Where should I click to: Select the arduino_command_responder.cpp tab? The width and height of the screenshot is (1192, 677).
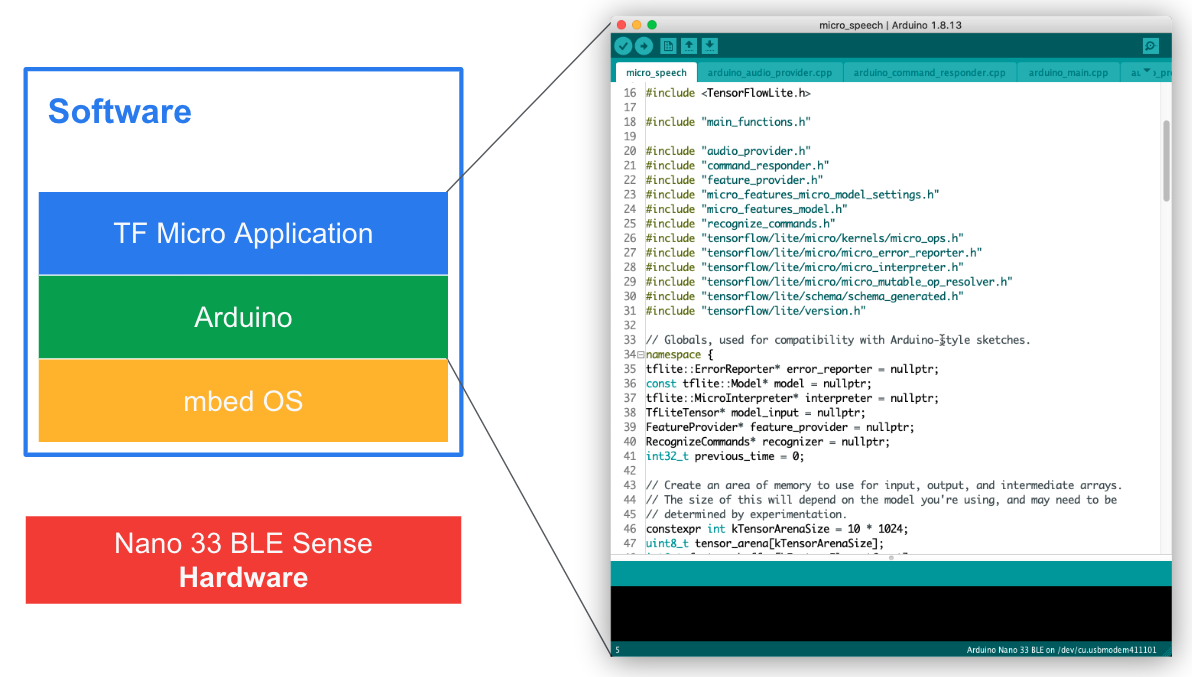click(x=929, y=73)
